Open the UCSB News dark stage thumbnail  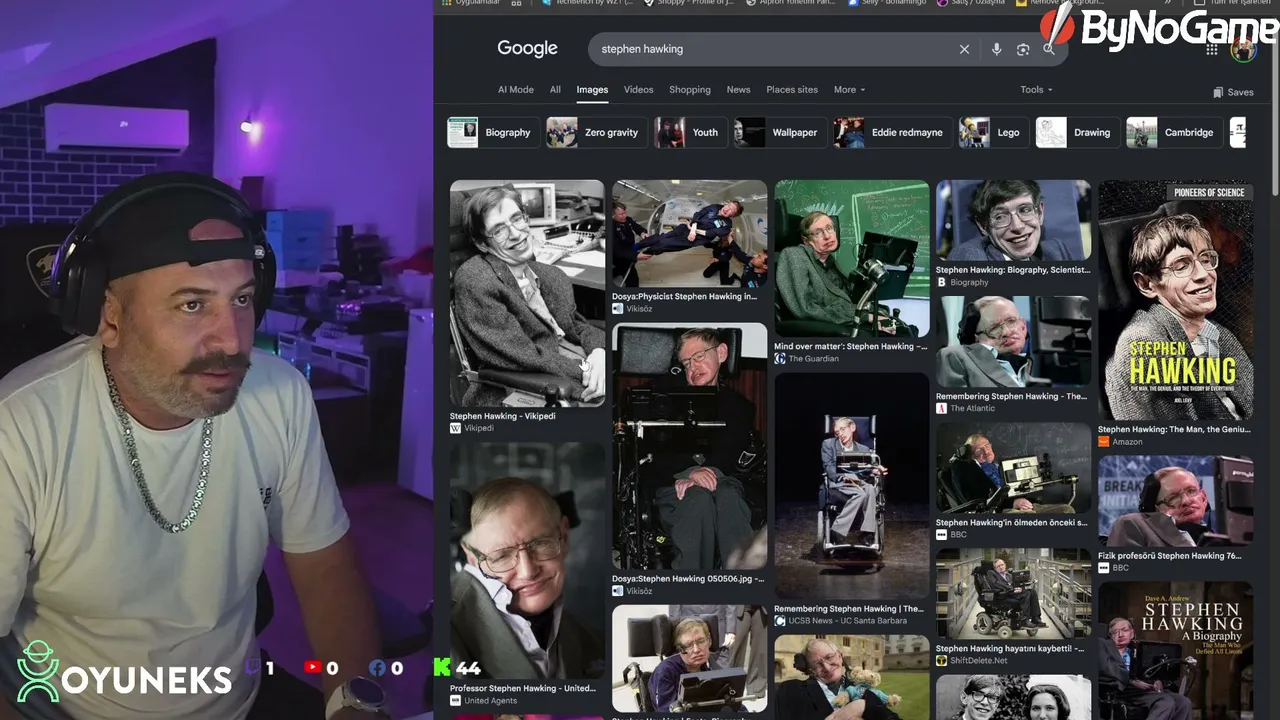click(x=851, y=486)
